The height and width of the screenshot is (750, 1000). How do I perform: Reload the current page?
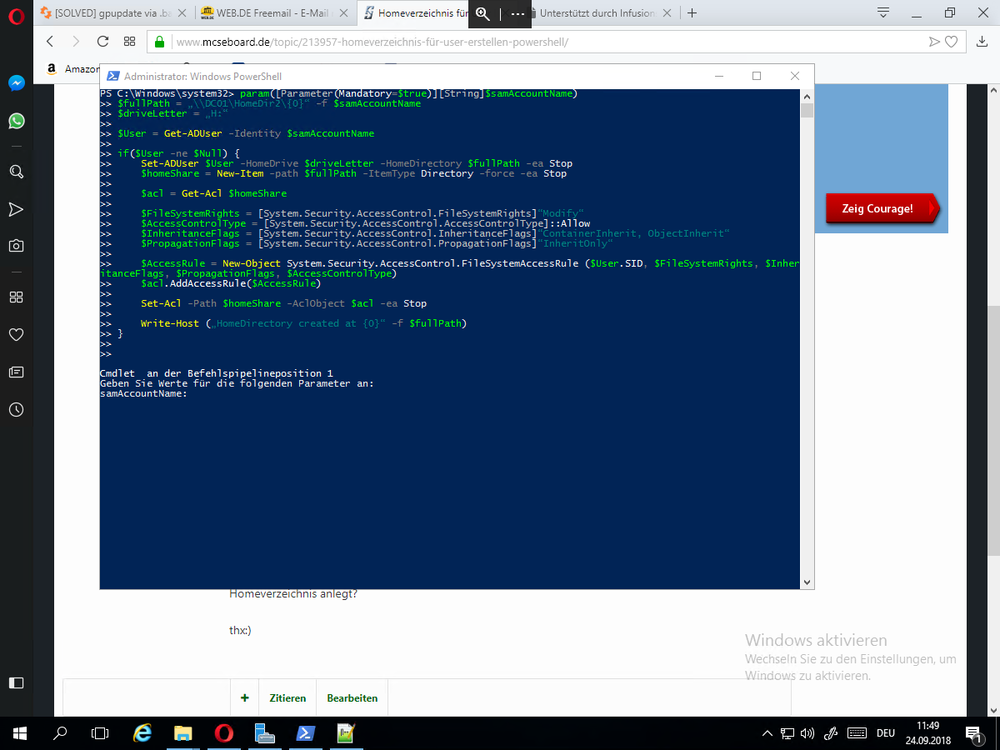point(102,42)
